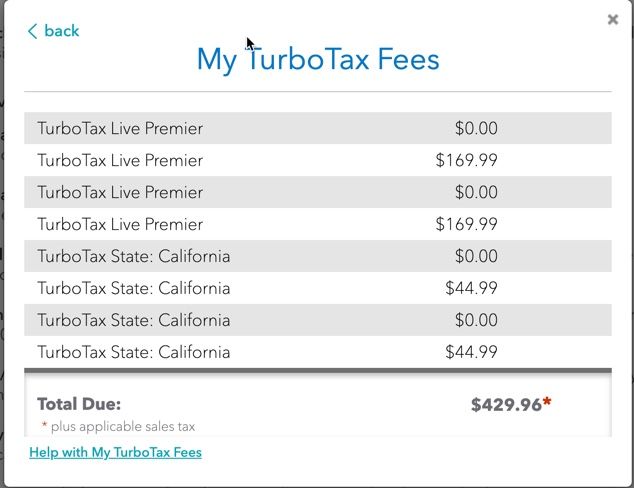The width and height of the screenshot is (634, 488).
Task: Click the $429.96 total amount
Action: coord(506,405)
